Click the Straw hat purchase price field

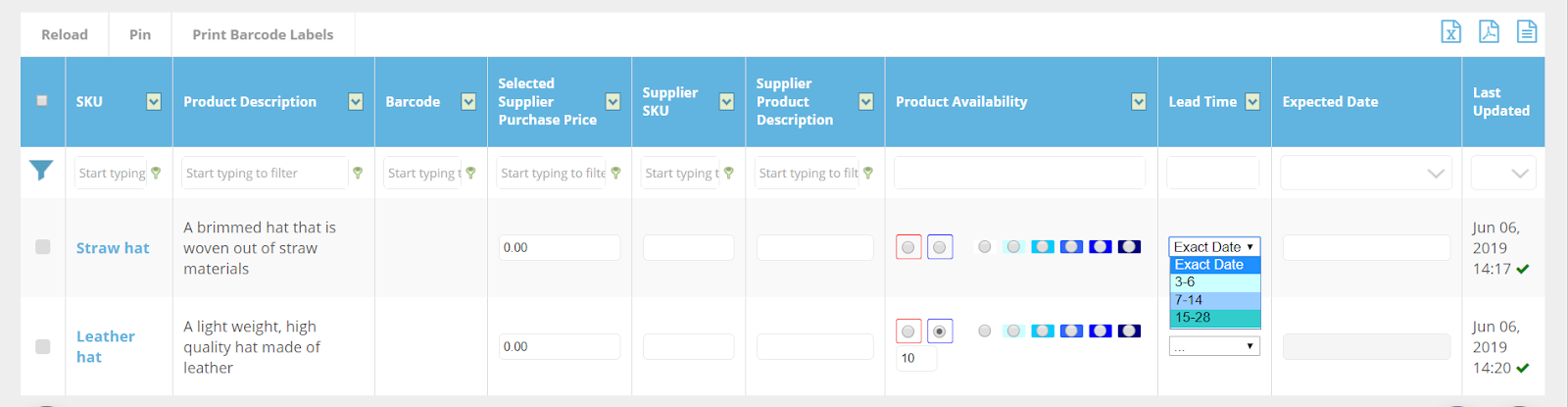point(559,248)
